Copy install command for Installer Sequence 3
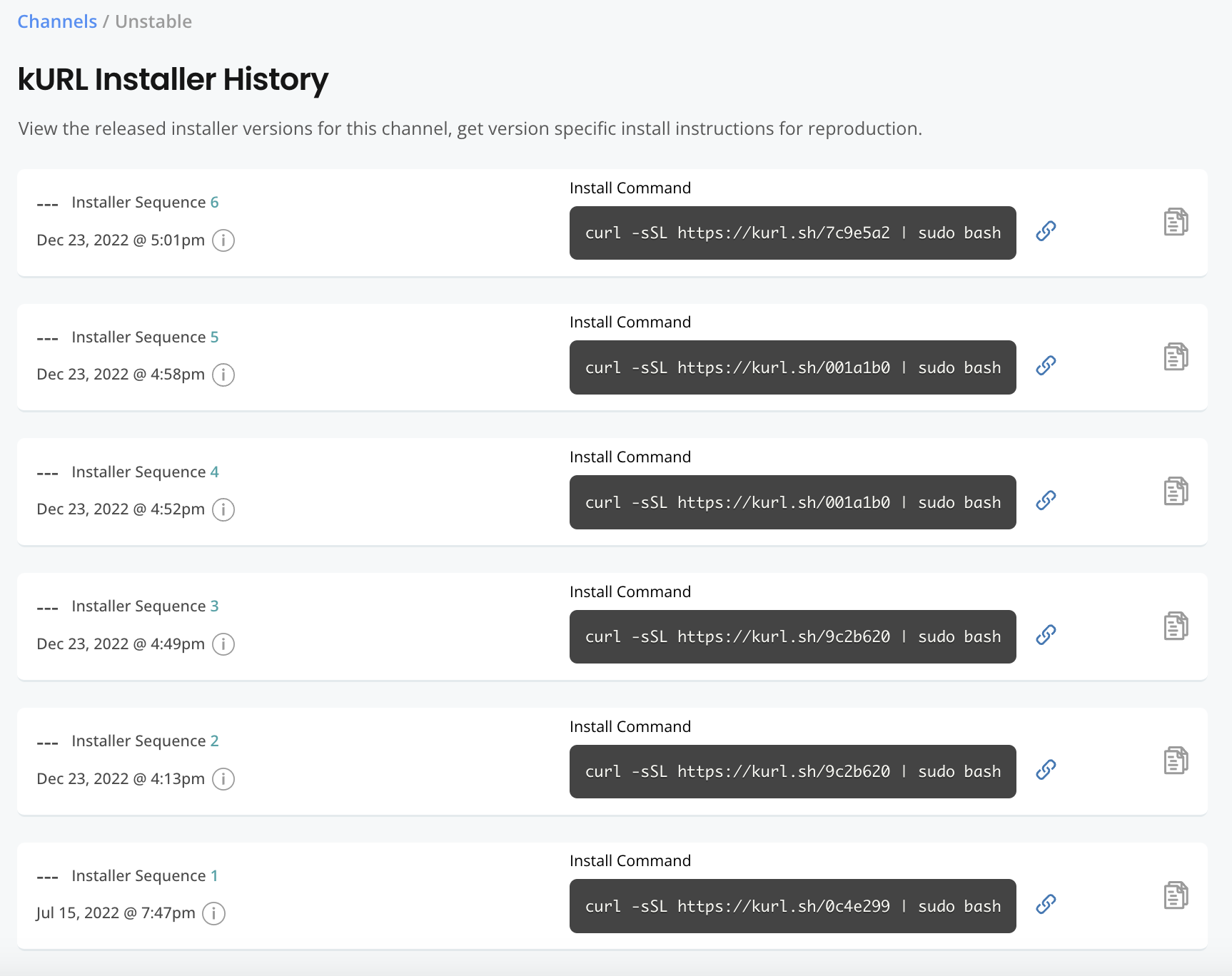1232x976 pixels. (x=1176, y=626)
